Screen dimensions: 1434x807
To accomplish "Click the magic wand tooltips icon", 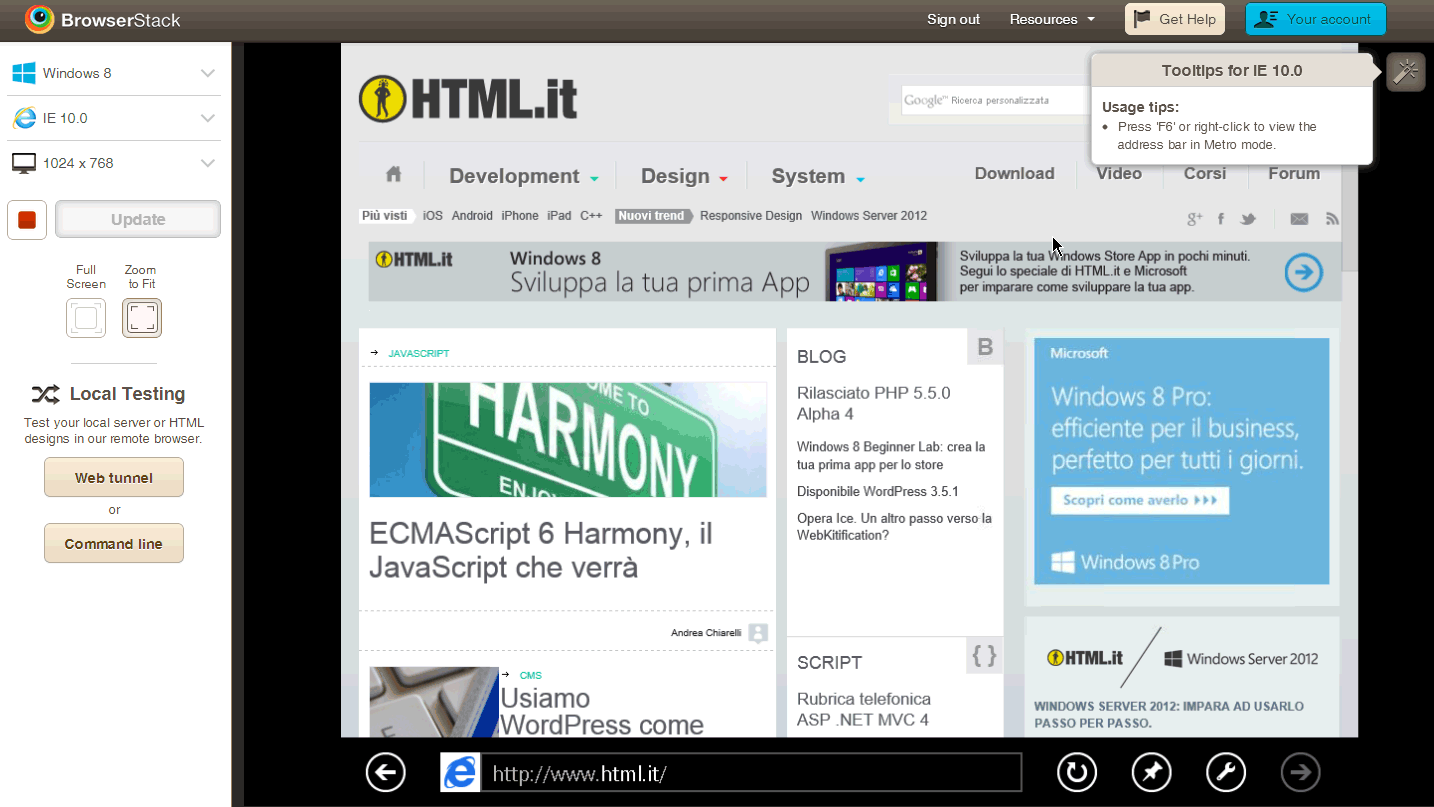I will pyautogui.click(x=1405, y=72).
